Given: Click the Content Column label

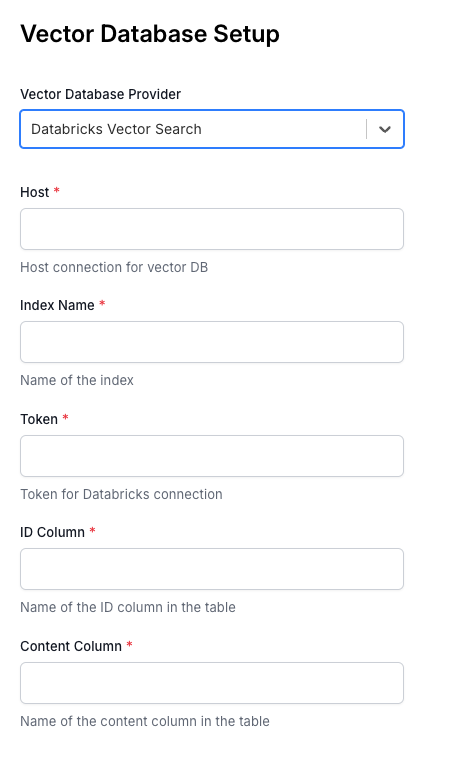Looking at the screenshot, I should click(71, 646).
